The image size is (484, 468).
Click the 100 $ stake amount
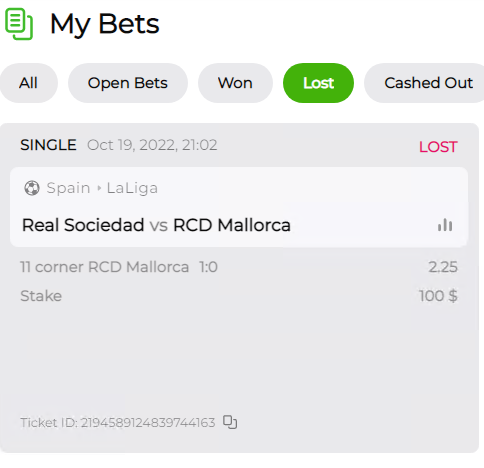pyautogui.click(x=438, y=296)
